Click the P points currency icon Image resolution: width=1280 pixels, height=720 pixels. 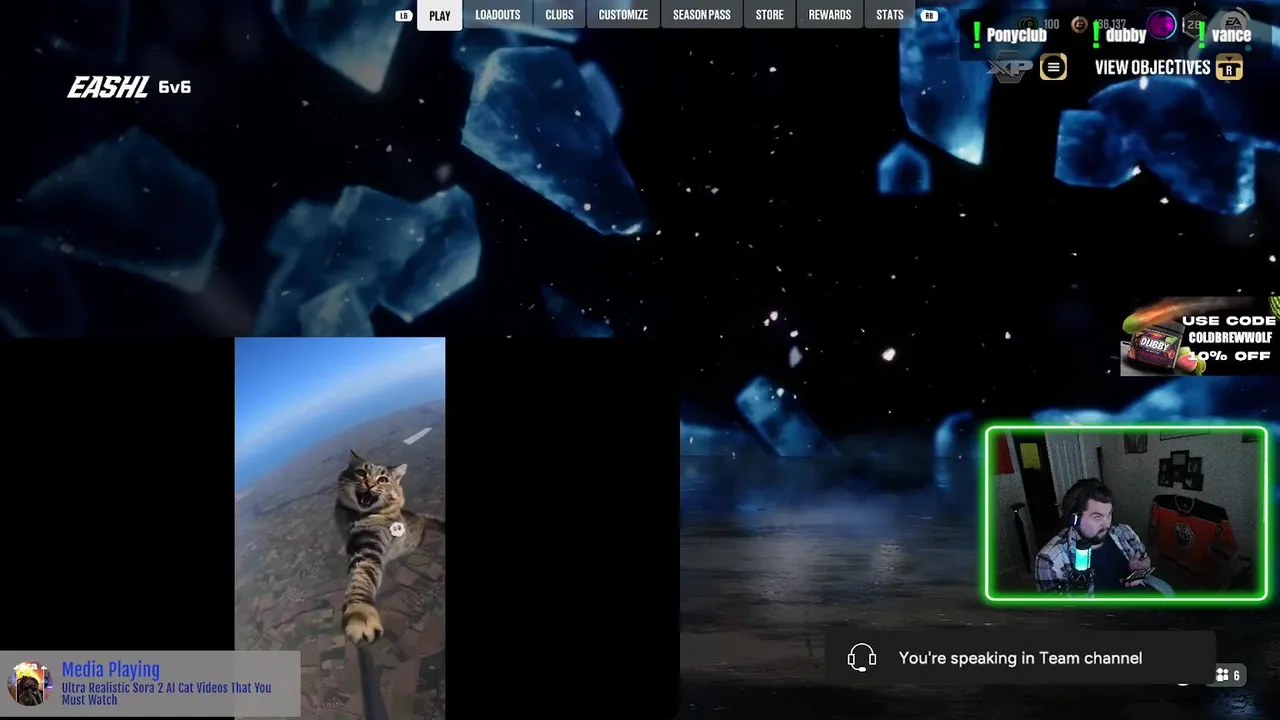(1028, 24)
